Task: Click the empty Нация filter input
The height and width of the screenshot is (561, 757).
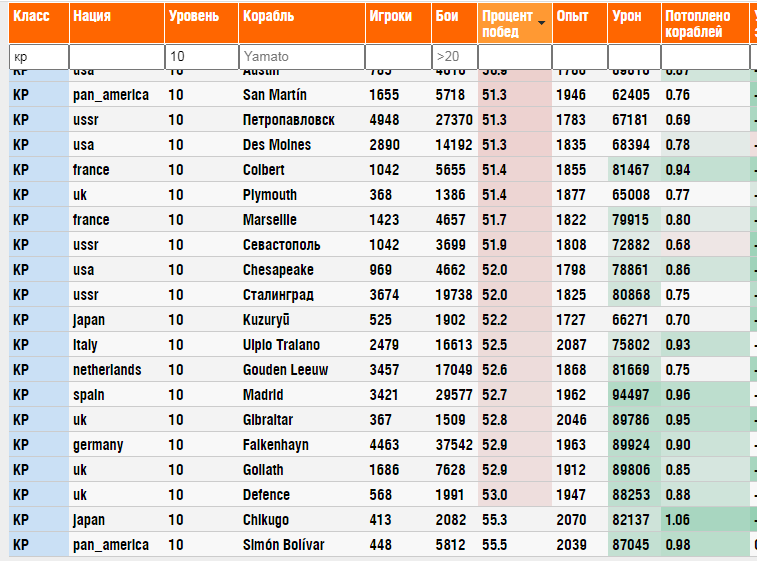Action: click(x=116, y=56)
